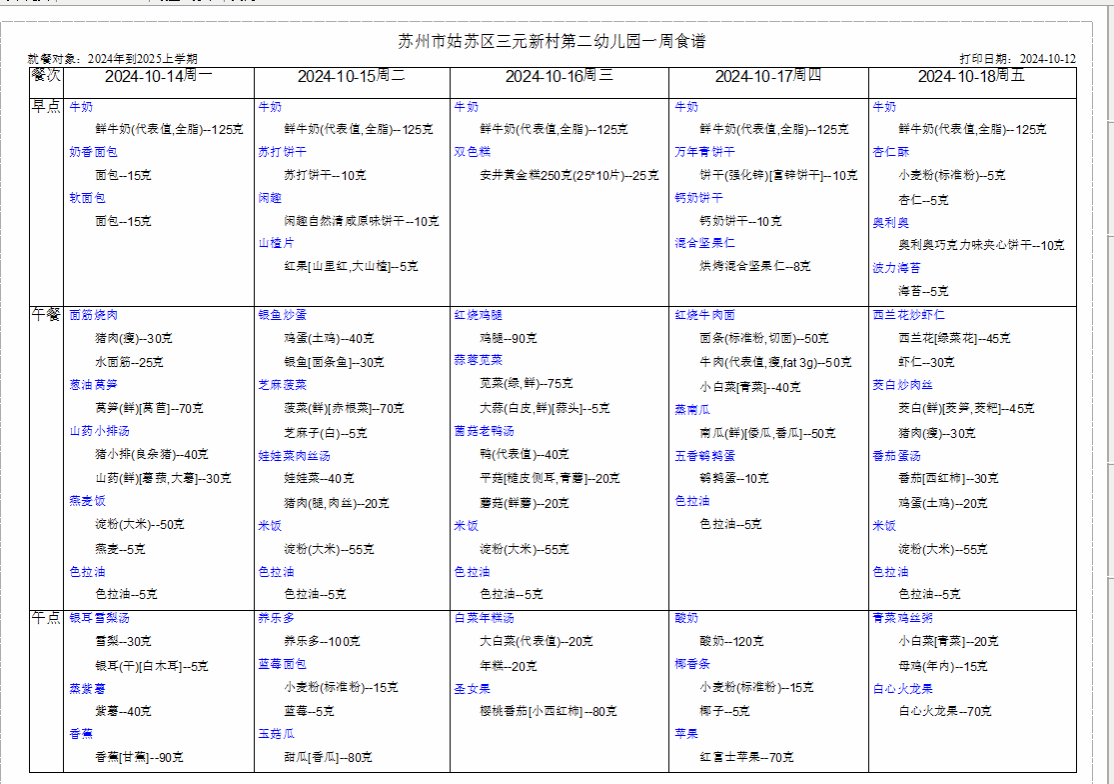The width and height of the screenshot is (1114, 784).
Task: Select the 娃娃菜肉丝汤 dish name
Action: [293, 455]
